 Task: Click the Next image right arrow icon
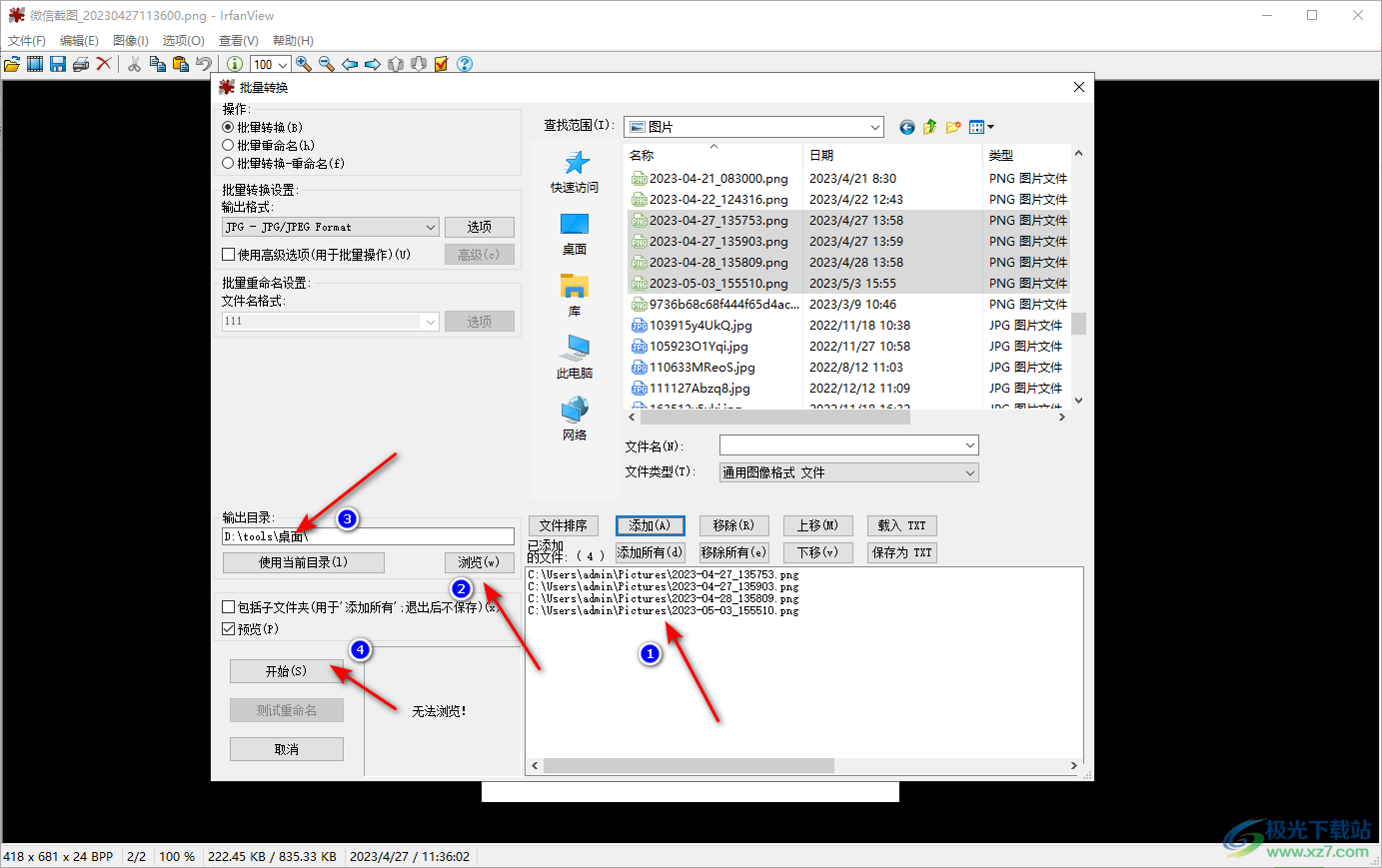click(x=373, y=64)
